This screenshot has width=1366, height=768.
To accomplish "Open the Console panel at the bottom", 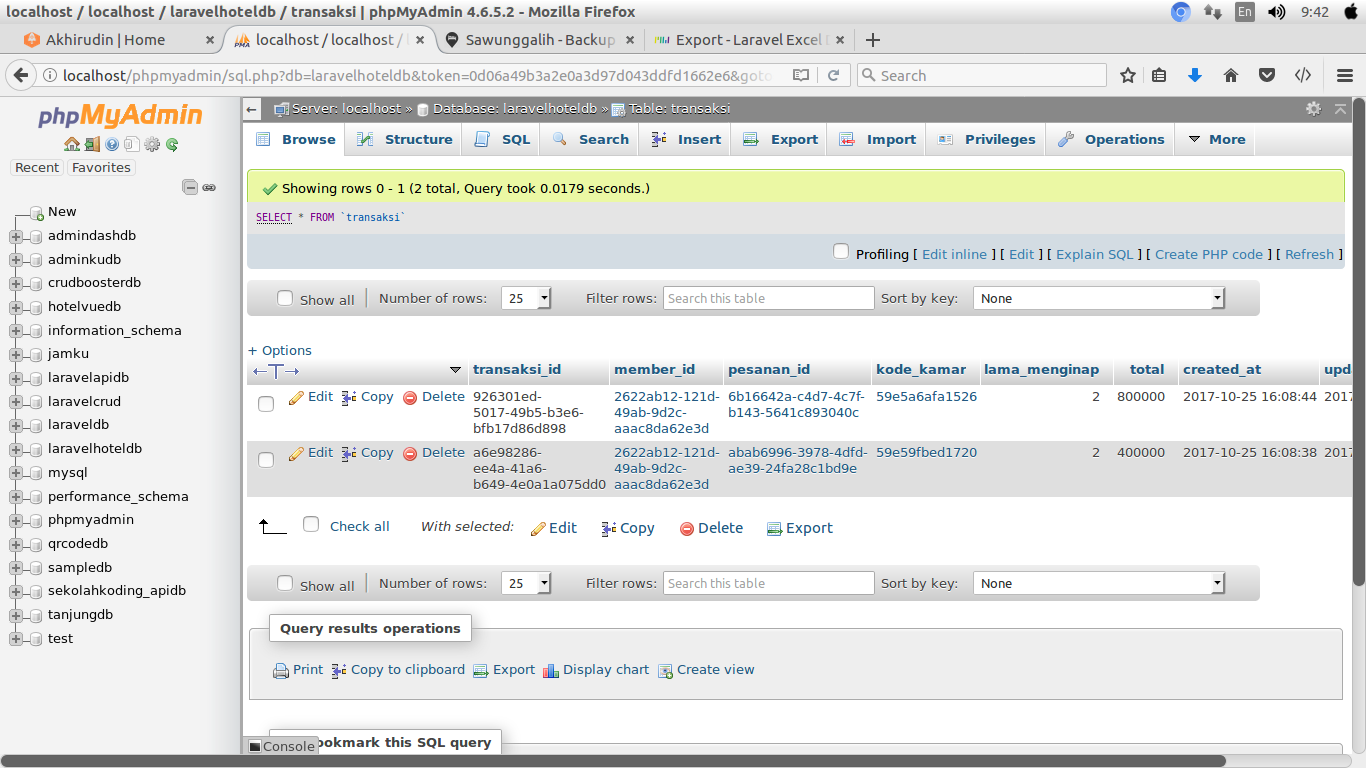I will coord(280,746).
